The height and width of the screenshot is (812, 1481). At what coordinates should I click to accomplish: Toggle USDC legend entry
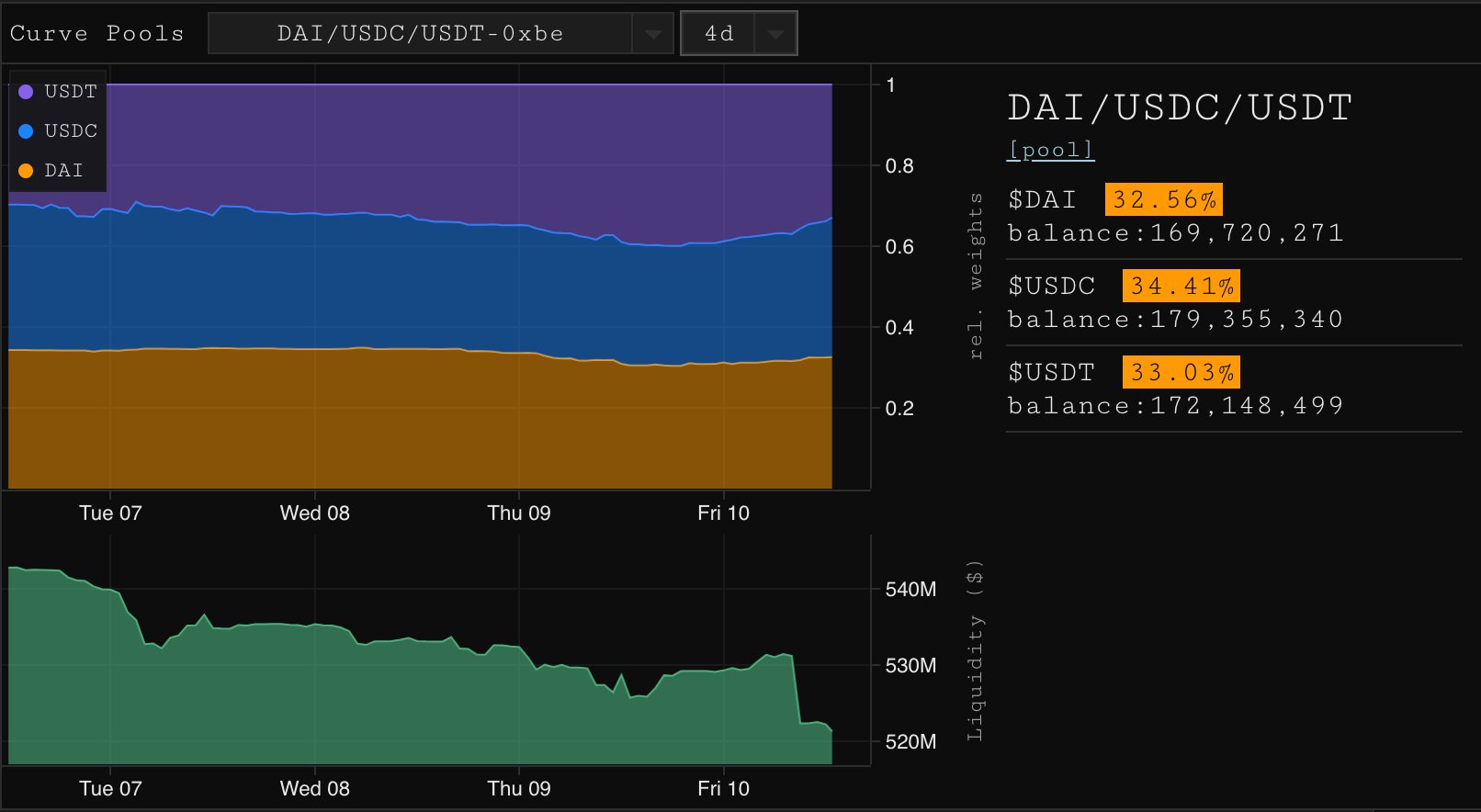tap(58, 130)
